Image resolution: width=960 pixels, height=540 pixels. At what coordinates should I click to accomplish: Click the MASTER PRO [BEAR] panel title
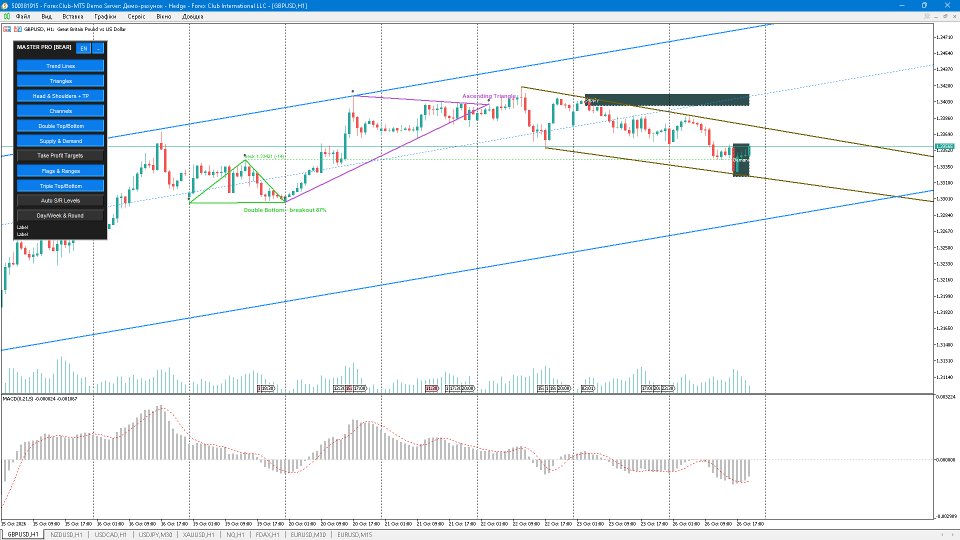[44, 47]
